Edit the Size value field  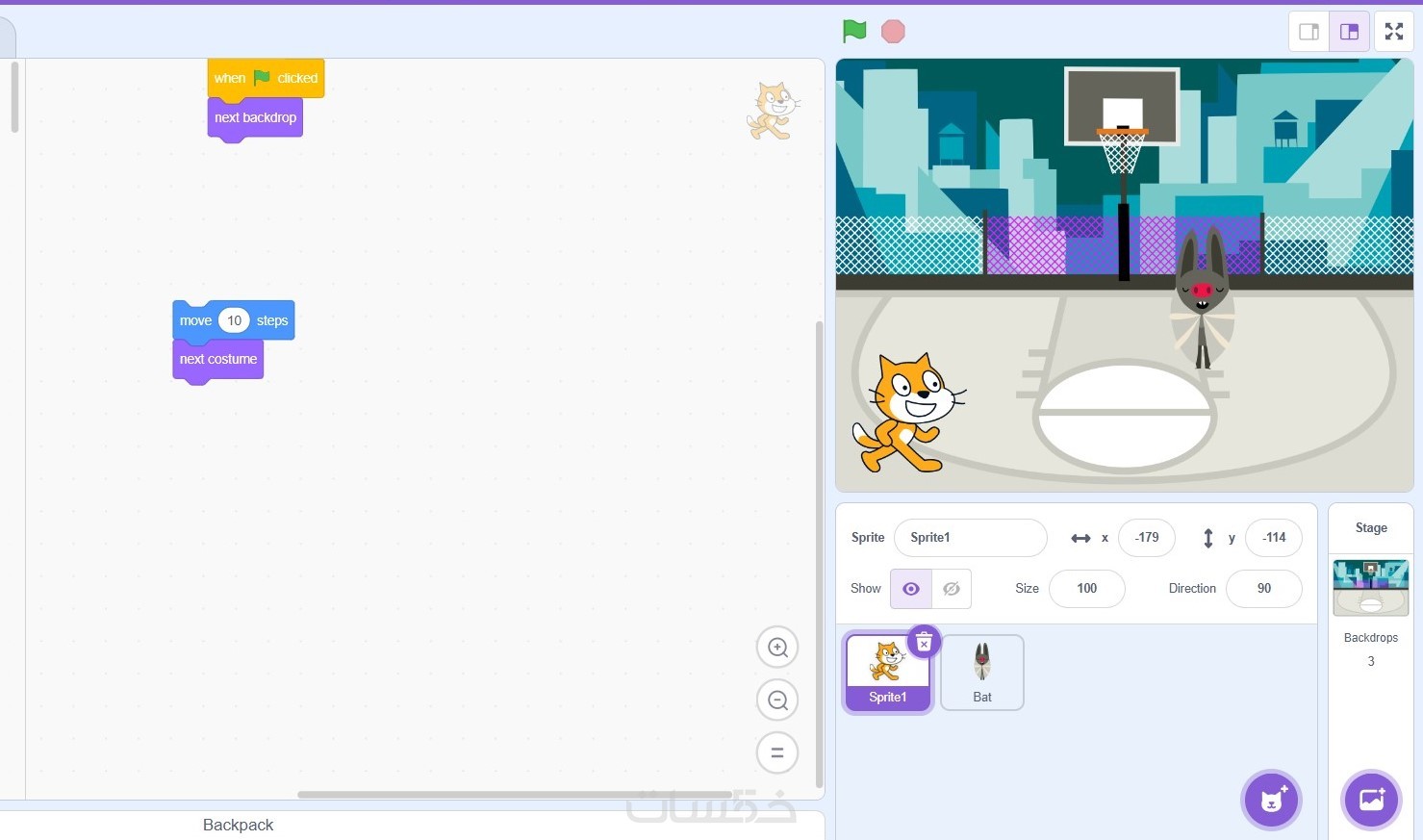click(1087, 589)
